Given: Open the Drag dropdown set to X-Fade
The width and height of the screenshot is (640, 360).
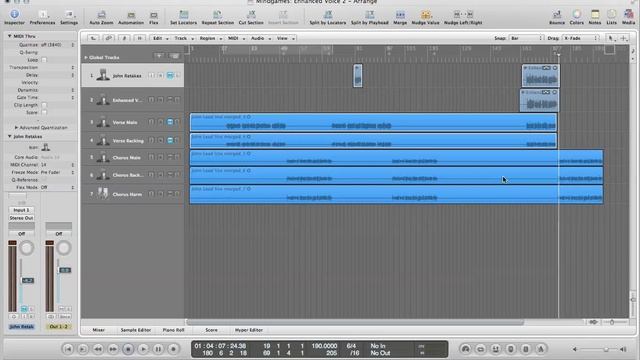Looking at the screenshot, I should [x=581, y=38].
